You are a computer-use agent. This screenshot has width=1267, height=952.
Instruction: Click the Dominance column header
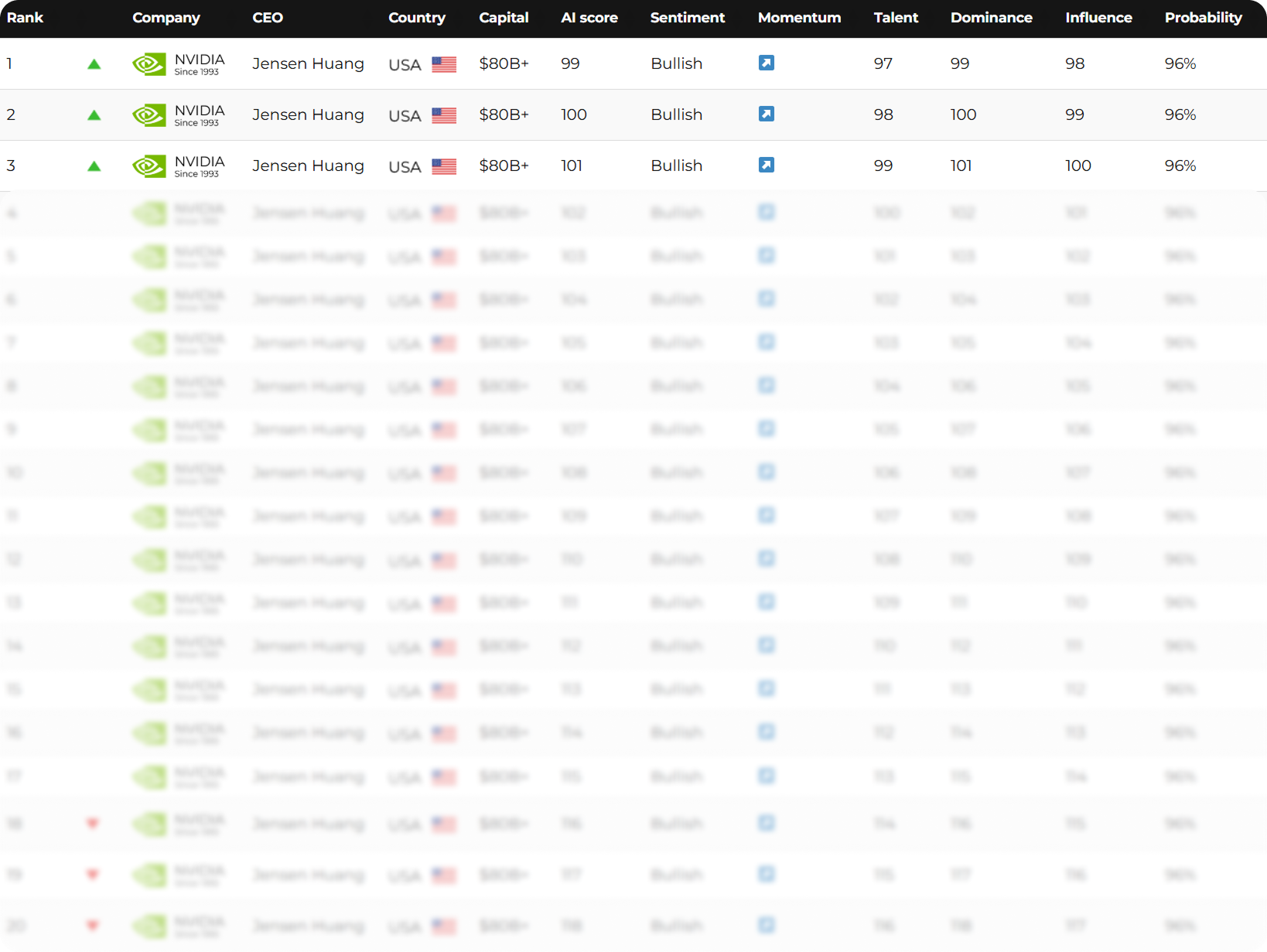click(991, 18)
